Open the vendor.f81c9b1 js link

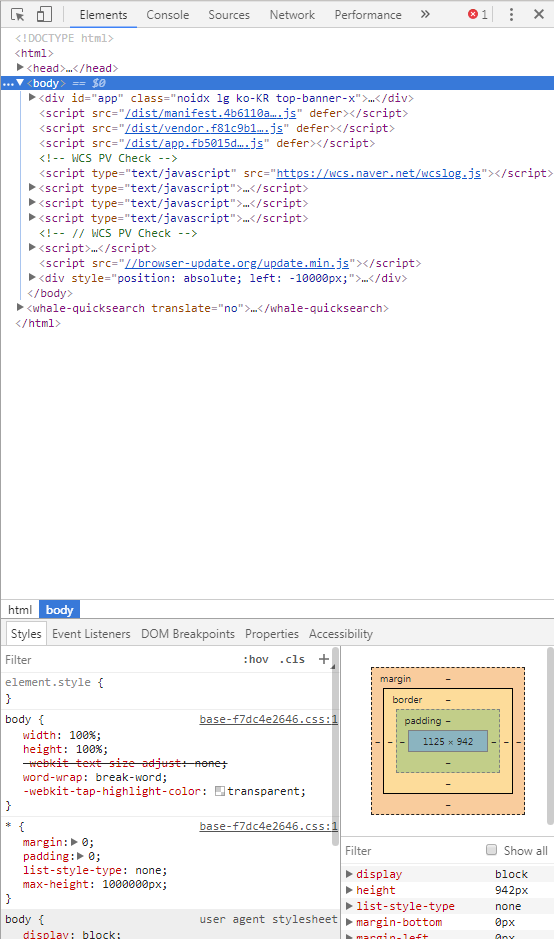pos(204,128)
